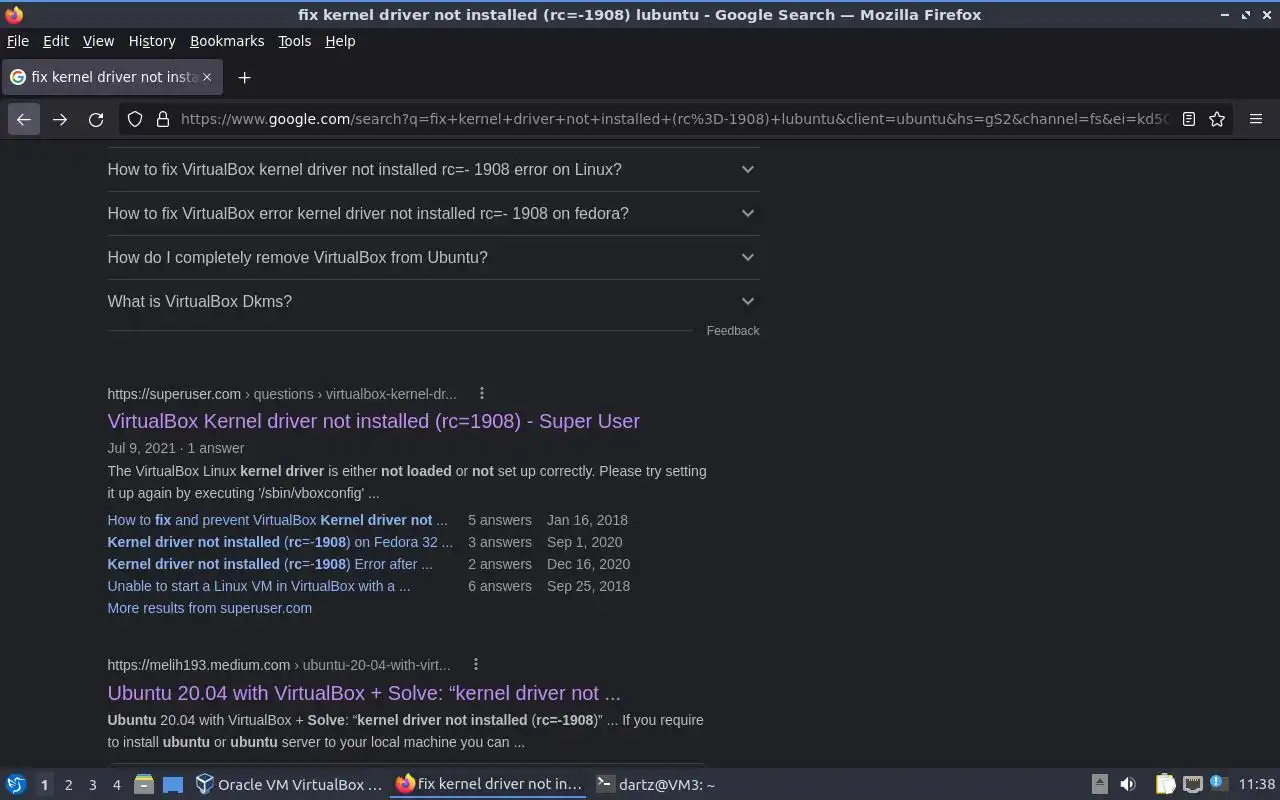Open the Bookmarks menu
The height and width of the screenshot is (800, 1280).
click(227, 41)
